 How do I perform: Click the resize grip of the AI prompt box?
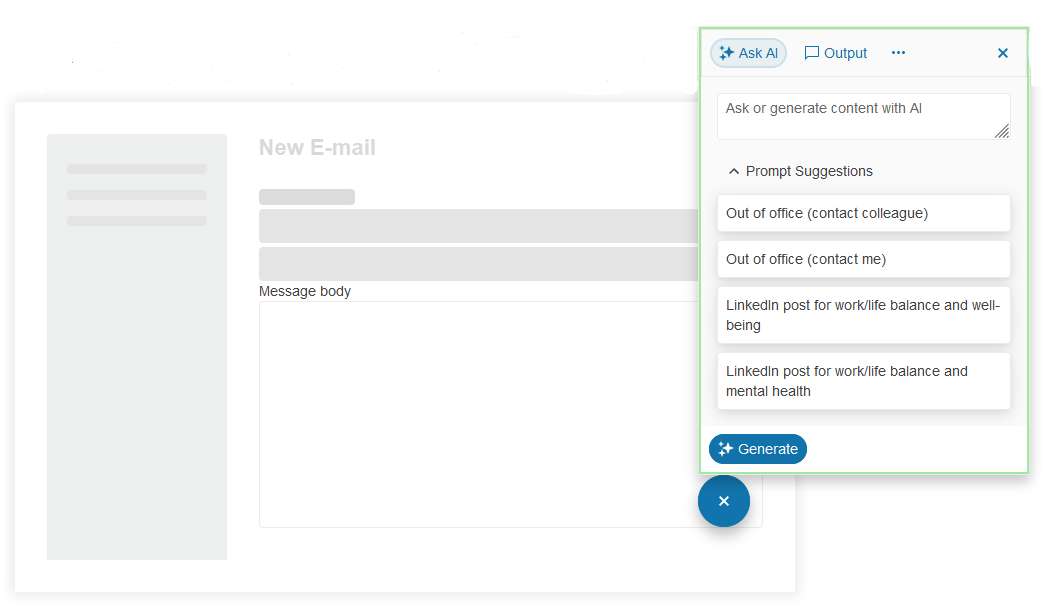click(x=1004, y=131)
